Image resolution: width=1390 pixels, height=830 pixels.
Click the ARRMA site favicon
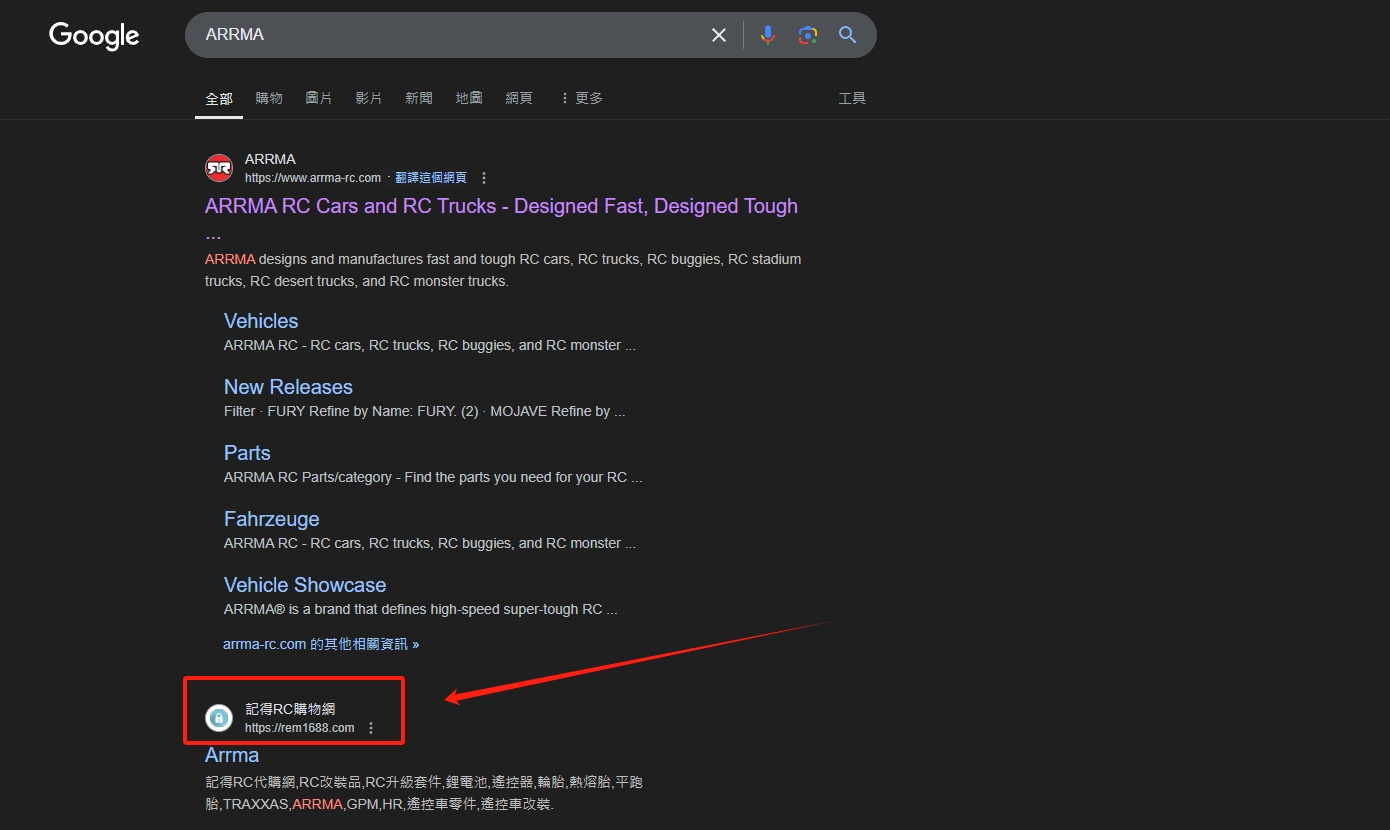219,168
